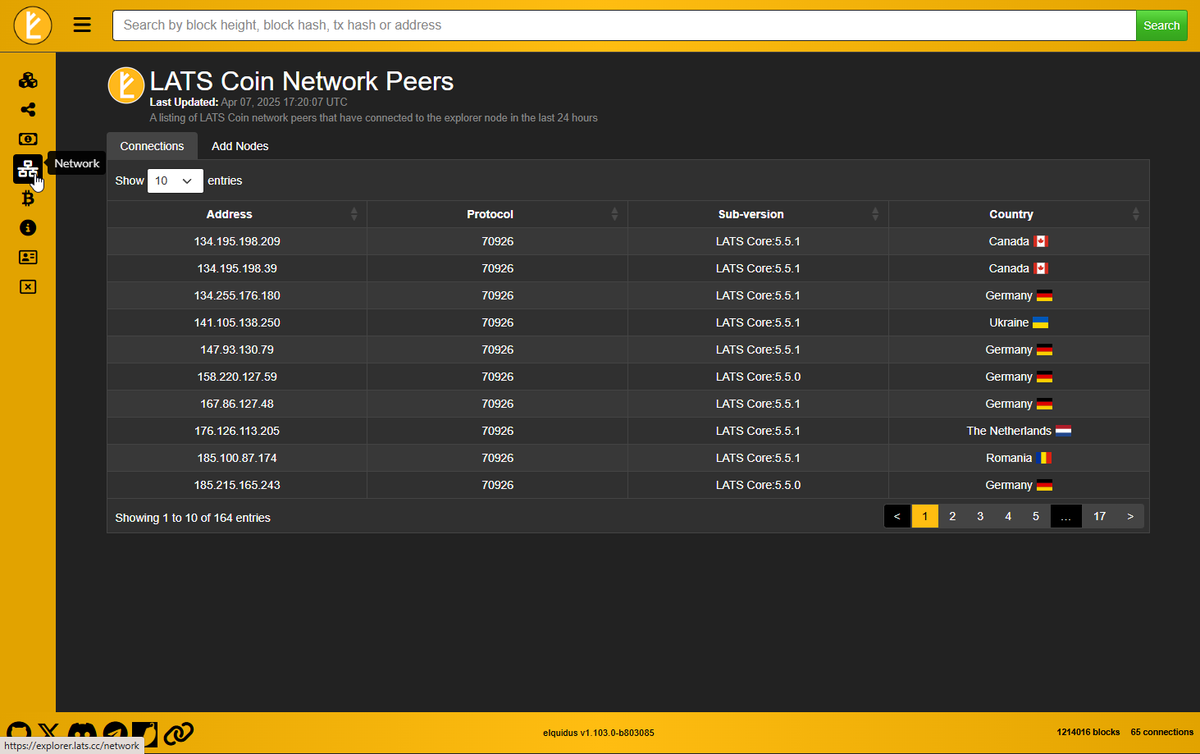Click The Netherlands country cell
The width and height of the screenshot is (1200, 754).
coord(1019,430)
